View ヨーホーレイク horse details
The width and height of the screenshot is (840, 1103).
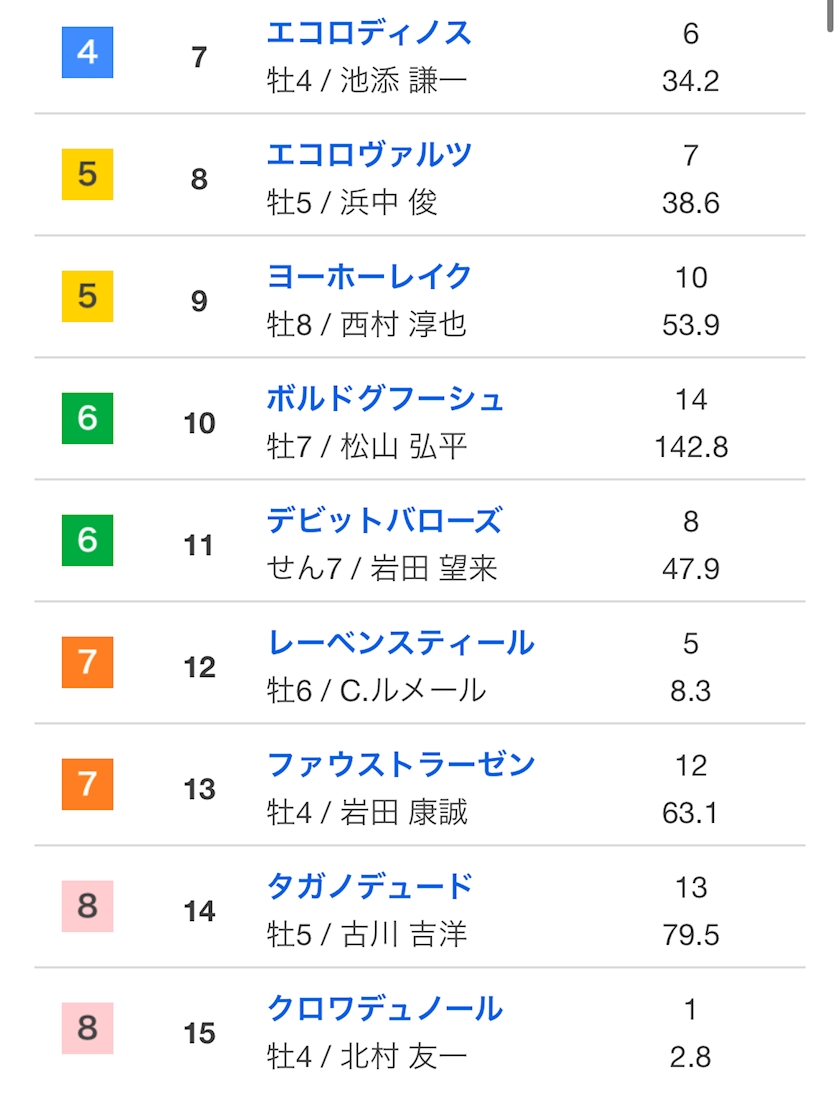pyautogui.click(x=369, y=277)
